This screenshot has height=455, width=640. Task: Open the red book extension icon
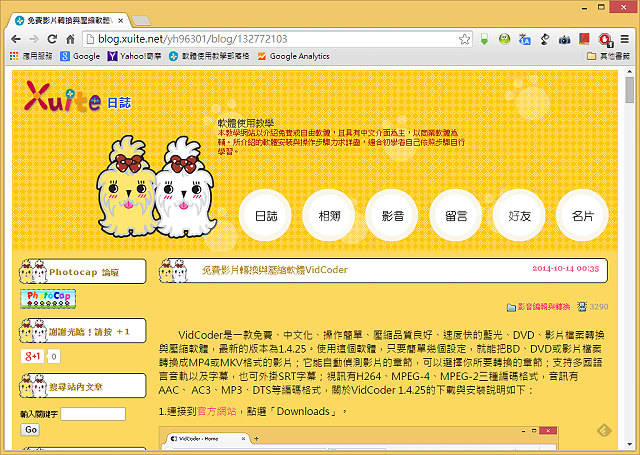coord(584,39)
